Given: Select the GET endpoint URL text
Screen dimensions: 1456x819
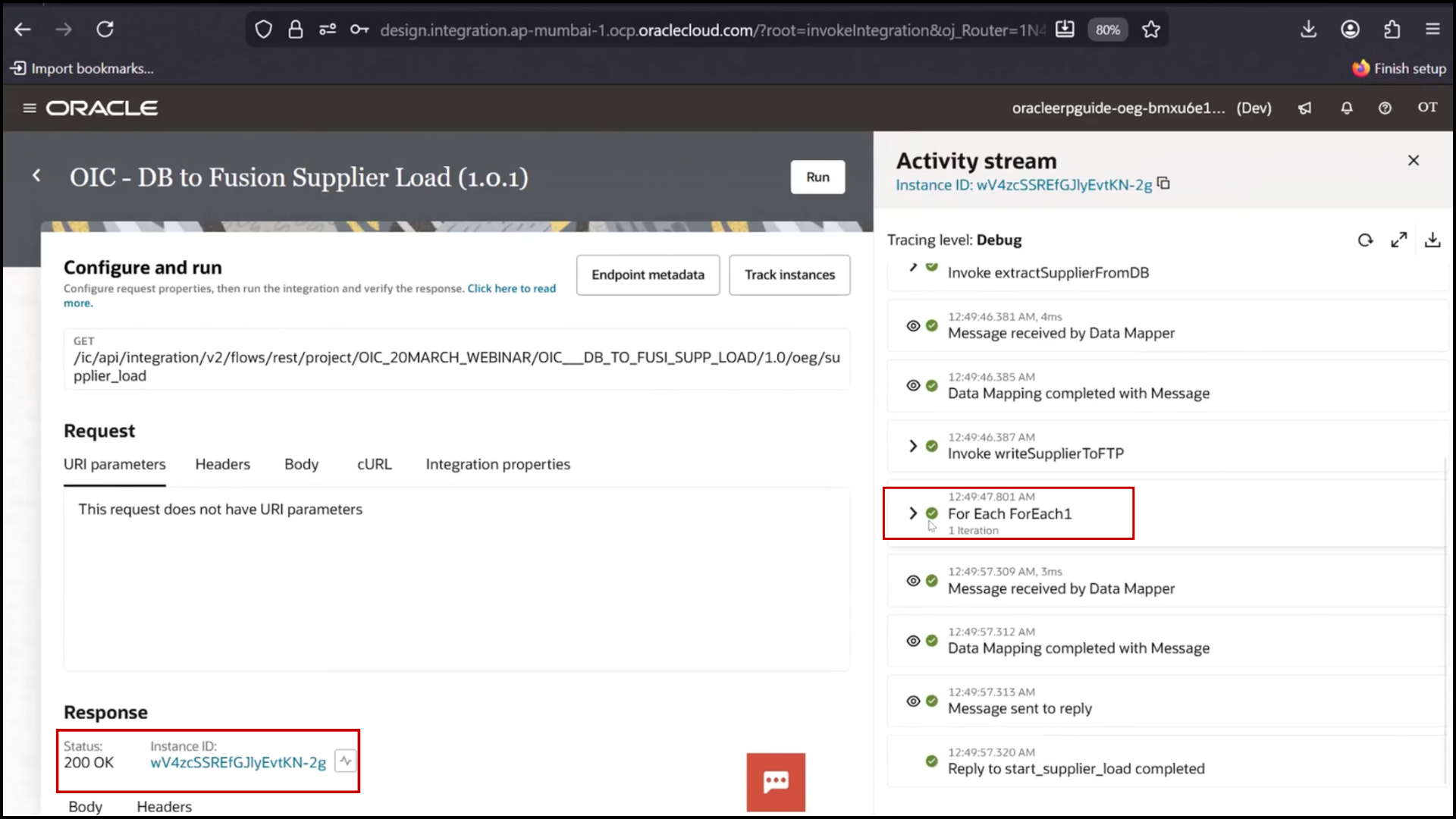Looking at the screenshot, I should [x=457, y=366].
